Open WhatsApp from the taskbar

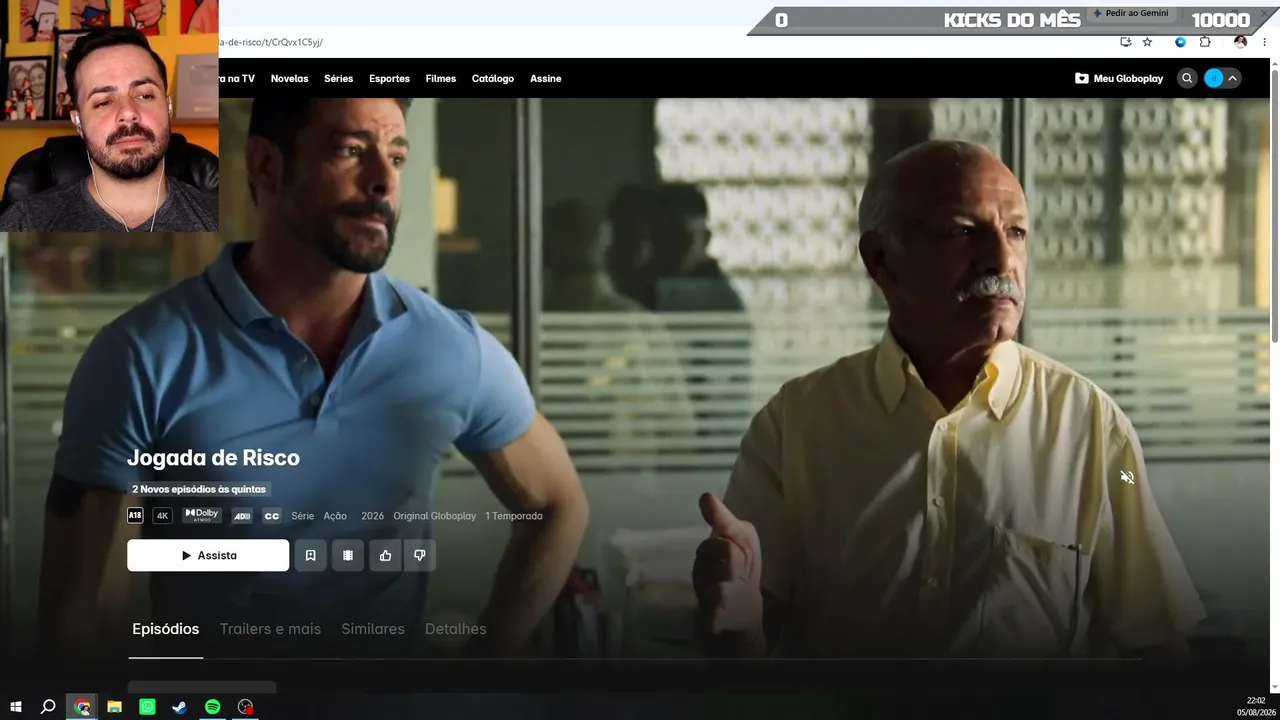tap(147, 707)
